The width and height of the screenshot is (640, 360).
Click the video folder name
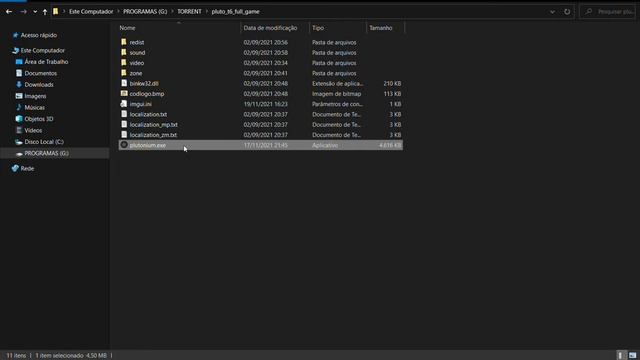tap(137, 63)
